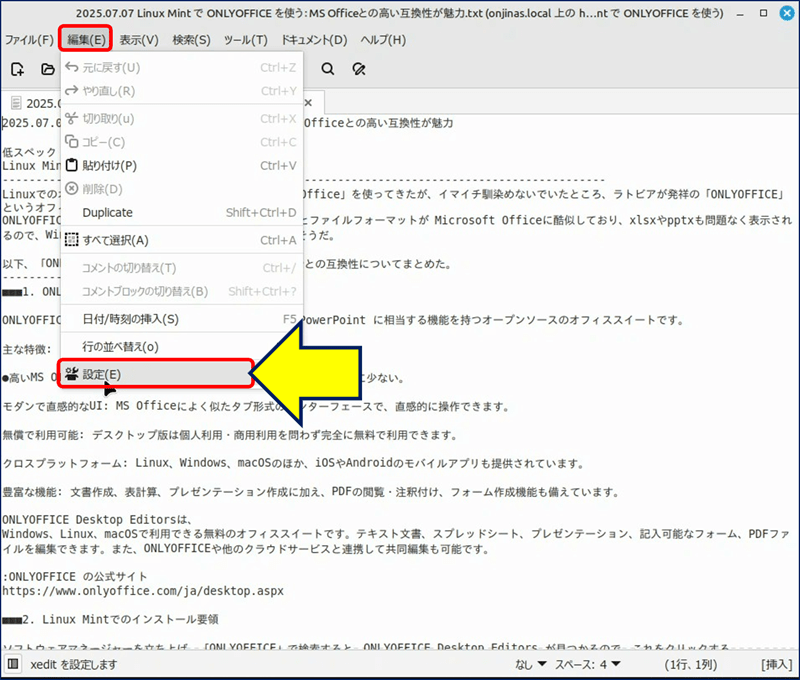Select コメントブロックの切り替え(B) menu entry
800x680 pixels.
pyautogui.click(x=182, y=291)
